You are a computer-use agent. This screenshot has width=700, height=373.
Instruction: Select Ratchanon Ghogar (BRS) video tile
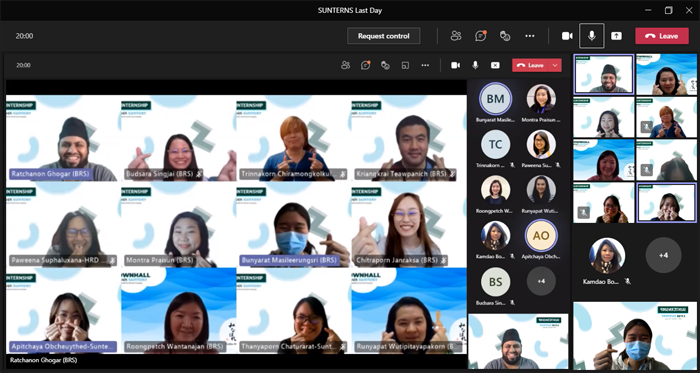tap(63, 138)
